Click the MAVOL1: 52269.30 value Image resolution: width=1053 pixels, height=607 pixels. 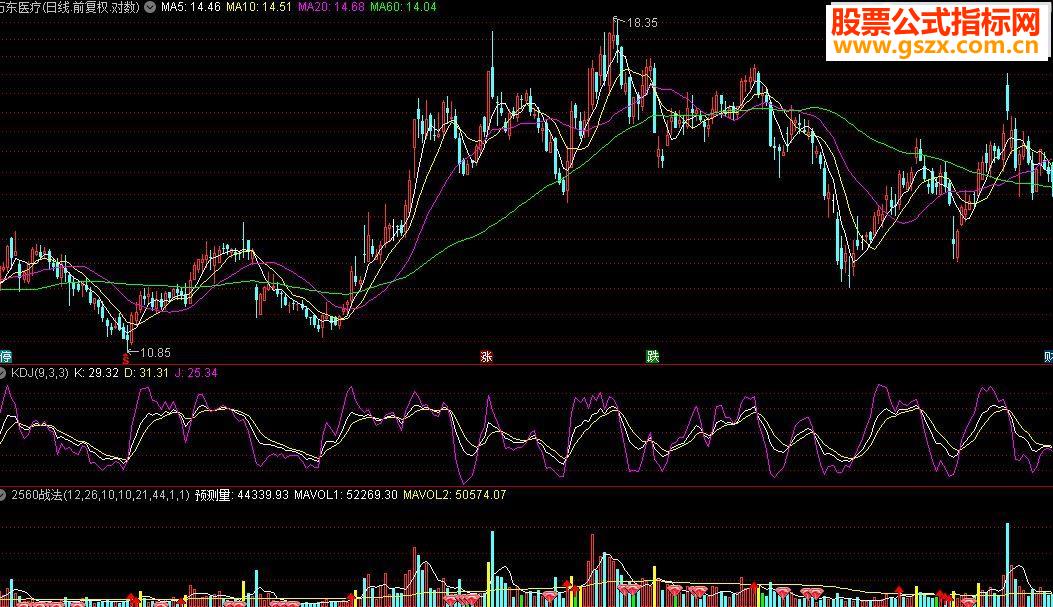(x=346, y=495)
